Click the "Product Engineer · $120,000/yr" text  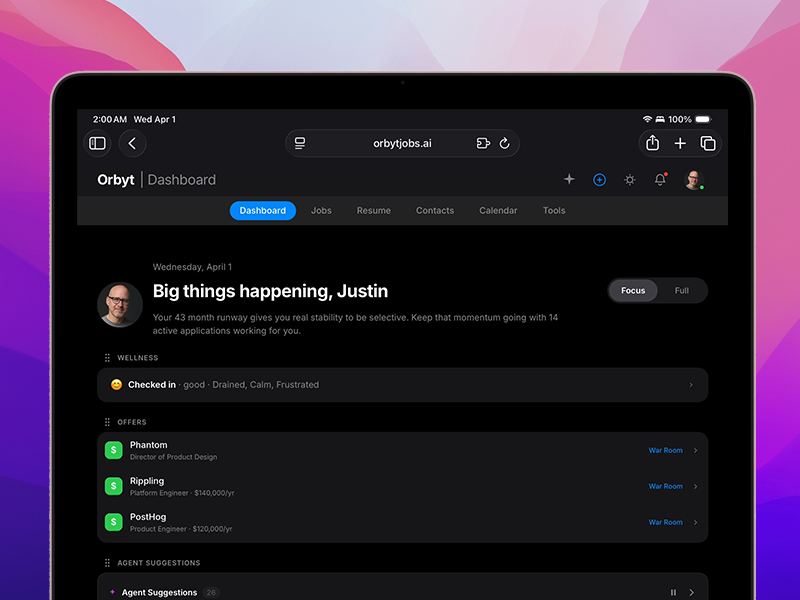[x=181, y=529]
